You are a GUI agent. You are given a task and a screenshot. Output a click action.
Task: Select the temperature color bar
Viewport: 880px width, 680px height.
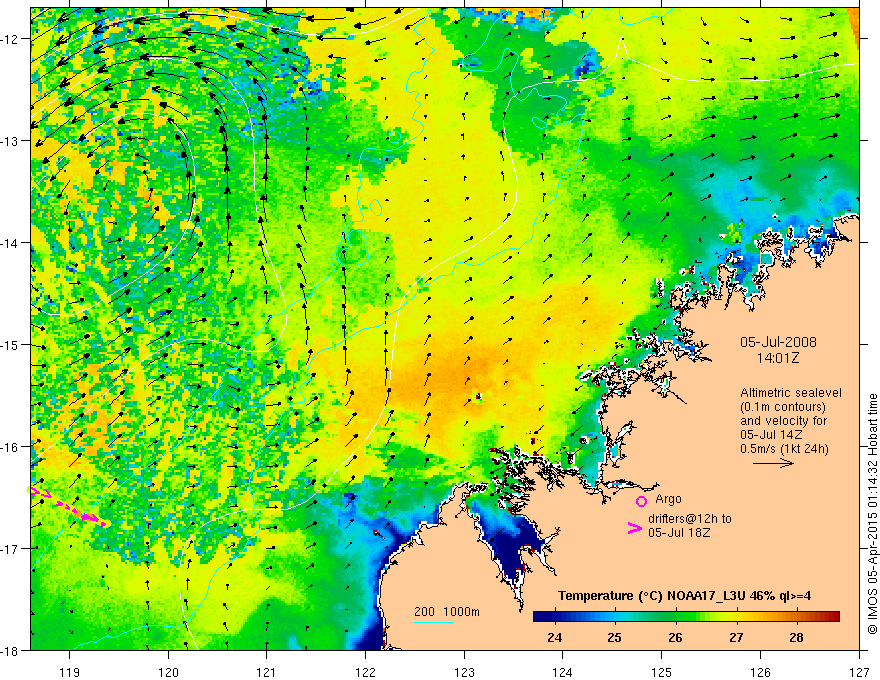(x=686, y=617)
